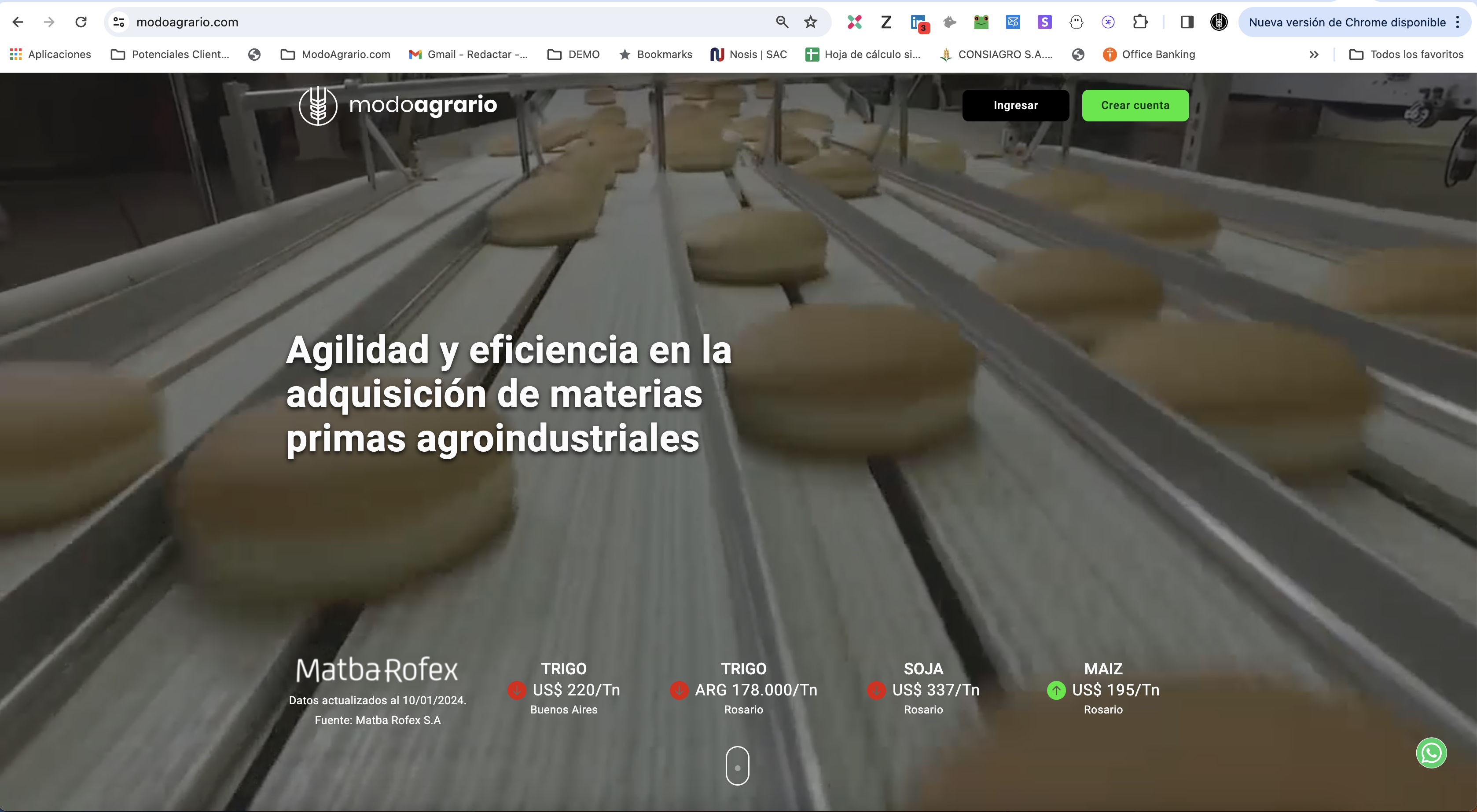Click the ghost face extension icon

(x=1076, y=22)
